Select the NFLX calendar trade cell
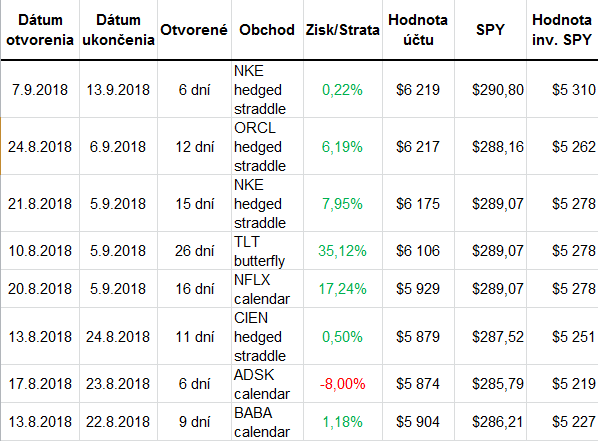Viewport: 598px width, 441px height. point(267,289)
